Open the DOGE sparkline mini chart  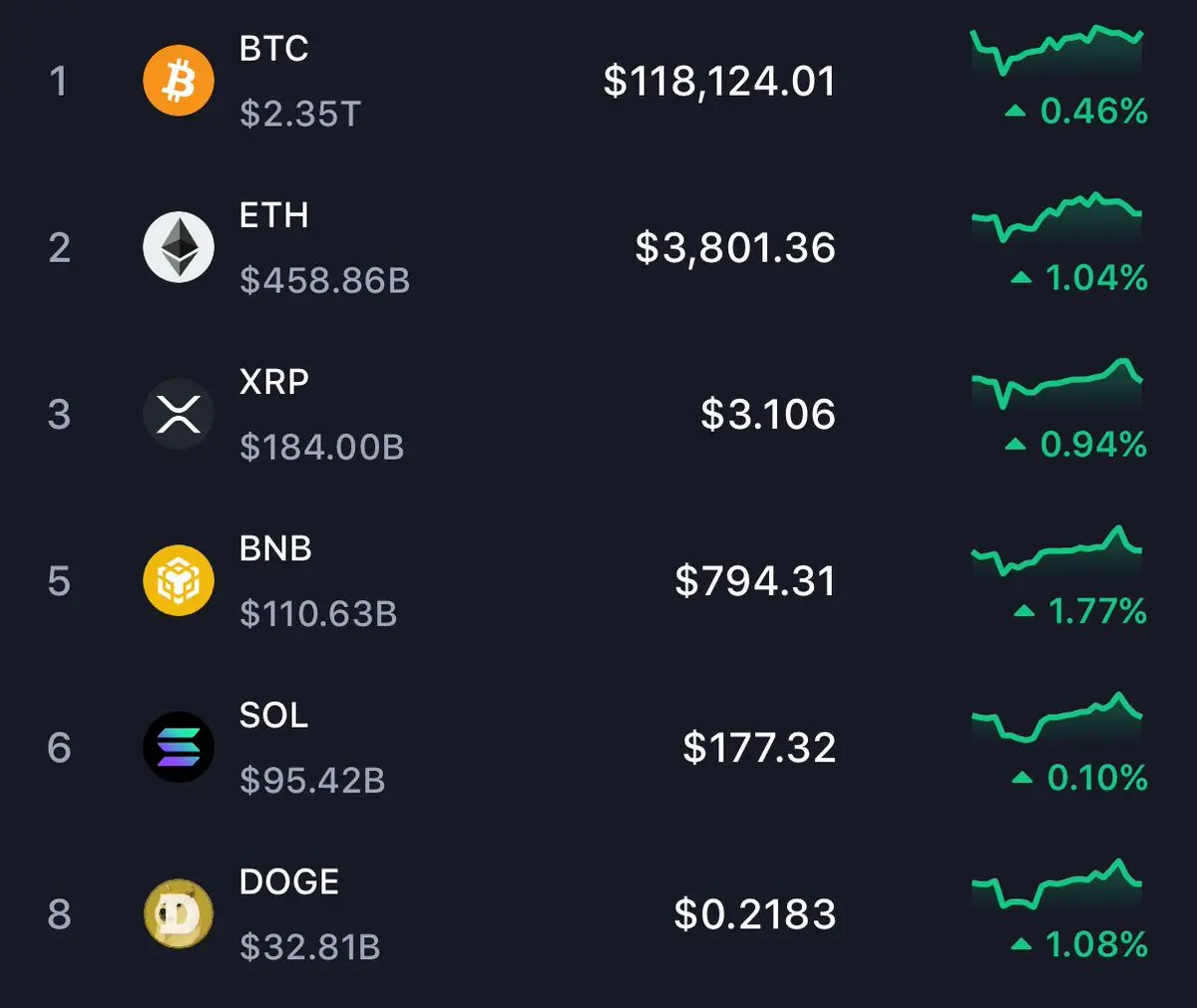click(x=1057, y=884)
